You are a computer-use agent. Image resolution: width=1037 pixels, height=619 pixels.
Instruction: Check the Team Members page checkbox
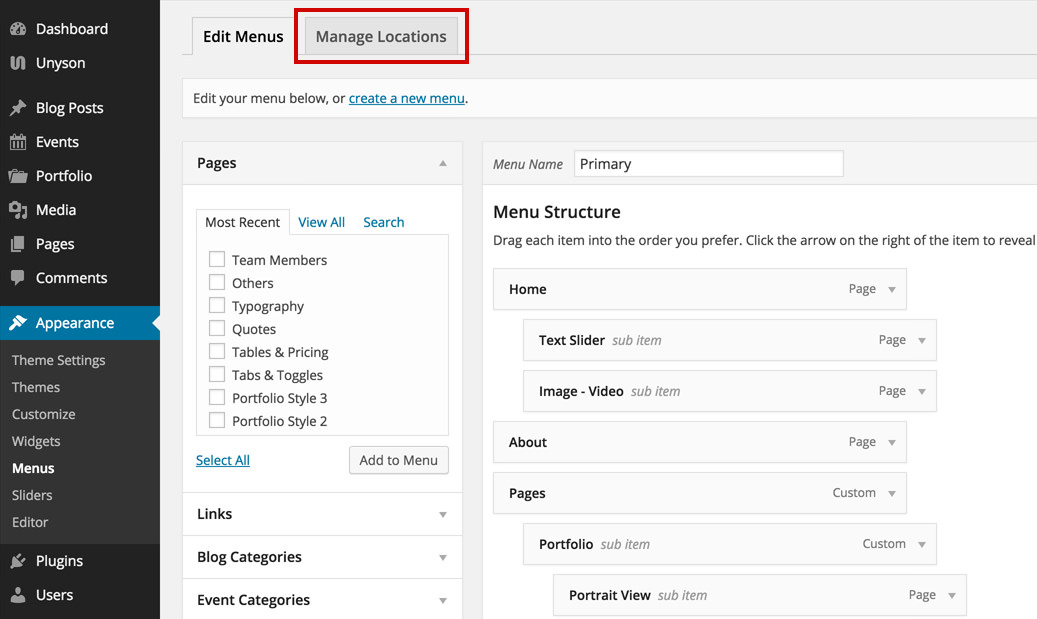[x=217, y=259]
